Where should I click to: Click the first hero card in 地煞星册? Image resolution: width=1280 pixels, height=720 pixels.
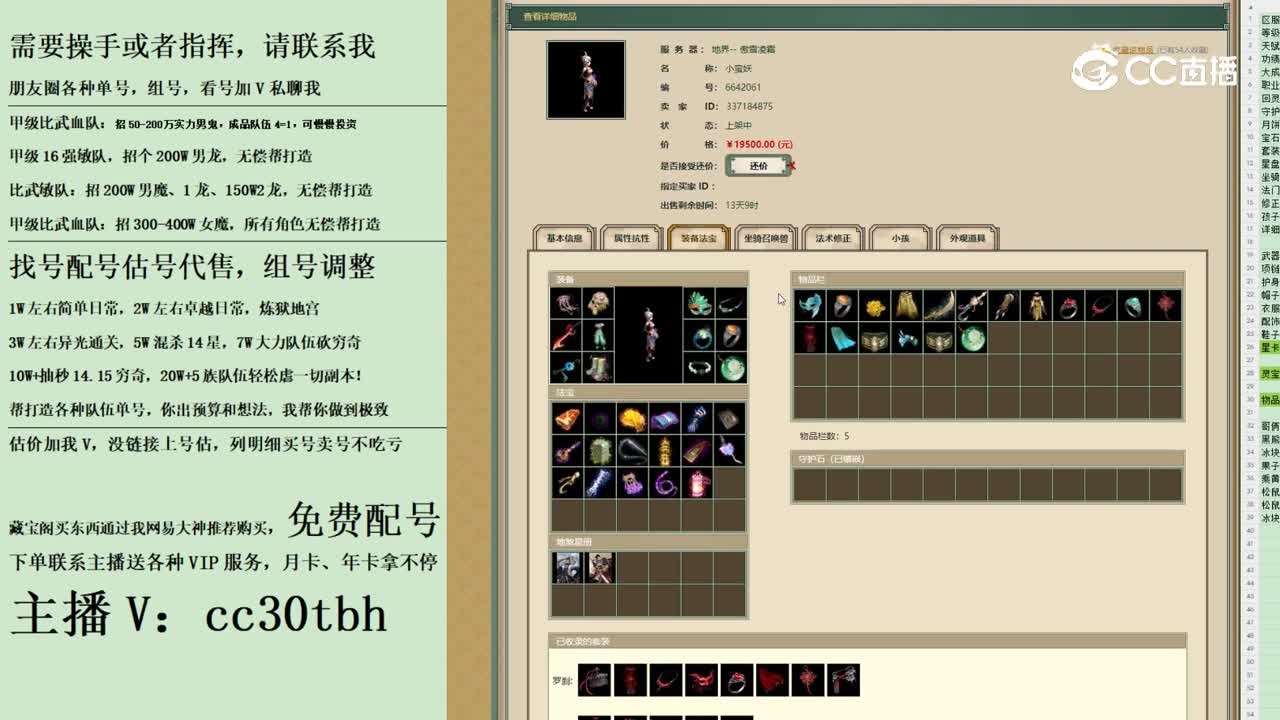pyautogui.click(x=567, y=567)
